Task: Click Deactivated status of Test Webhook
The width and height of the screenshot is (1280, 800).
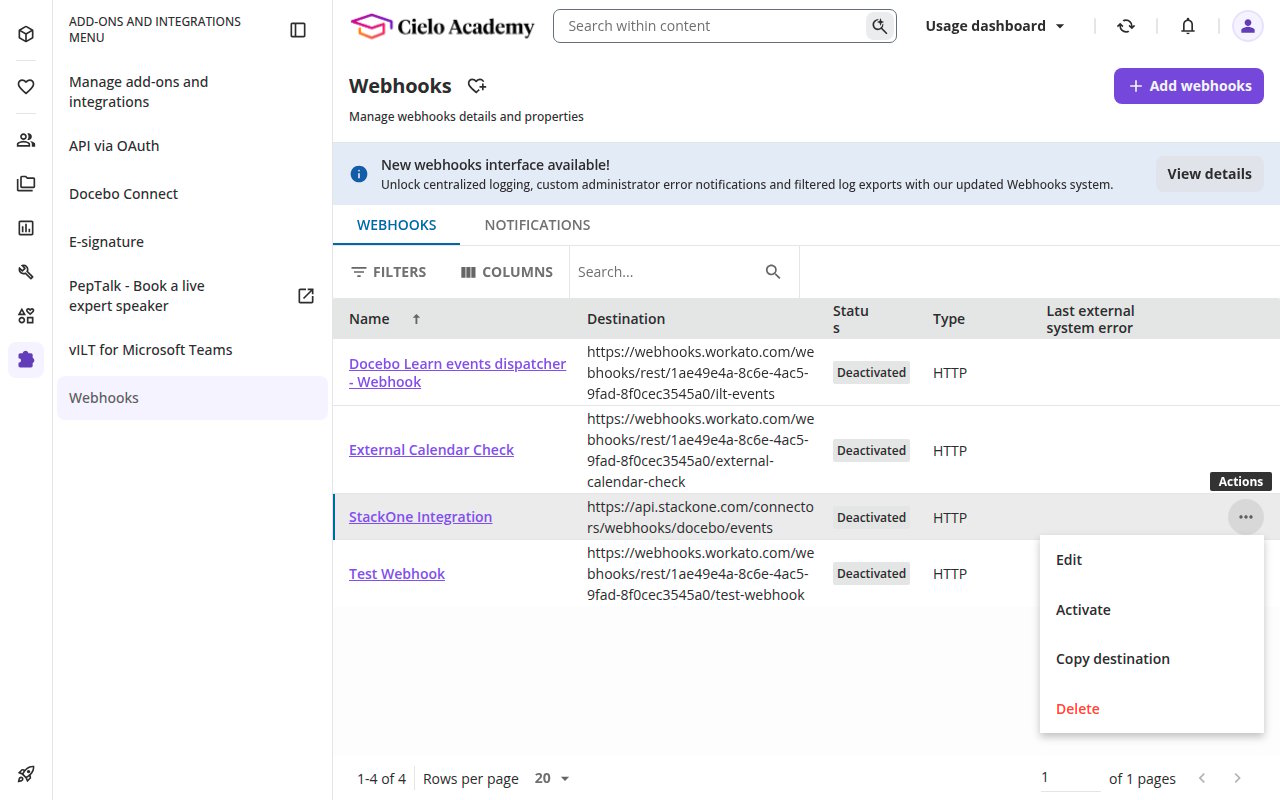Action: coord(872,574)
